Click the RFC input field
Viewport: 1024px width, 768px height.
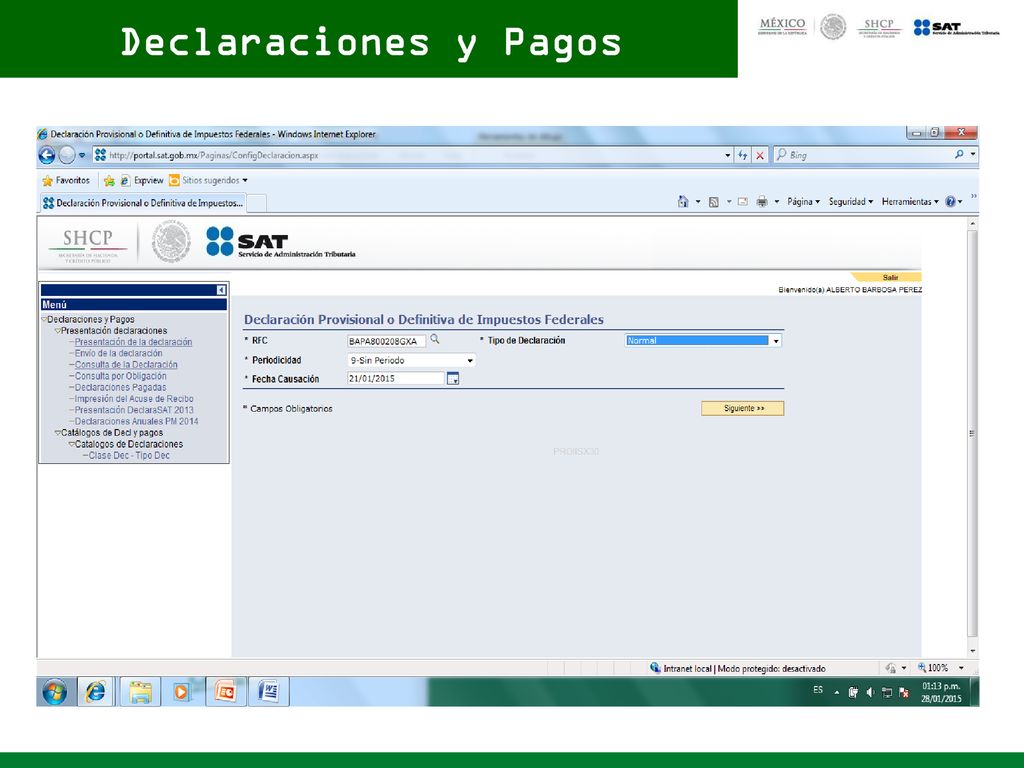click(x=386, y=341)
